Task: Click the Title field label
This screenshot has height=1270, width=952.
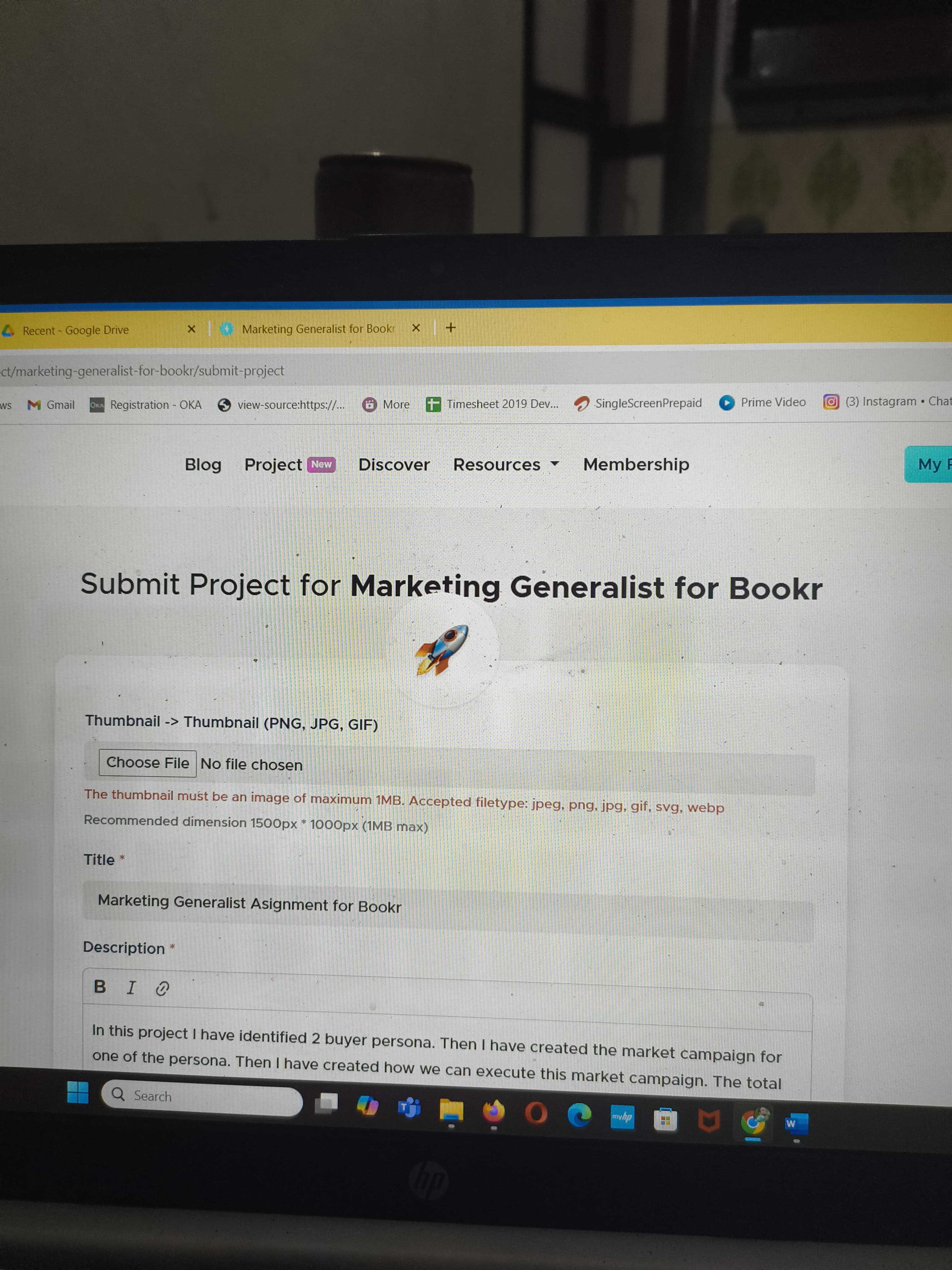Action: [x=99, y=859]
